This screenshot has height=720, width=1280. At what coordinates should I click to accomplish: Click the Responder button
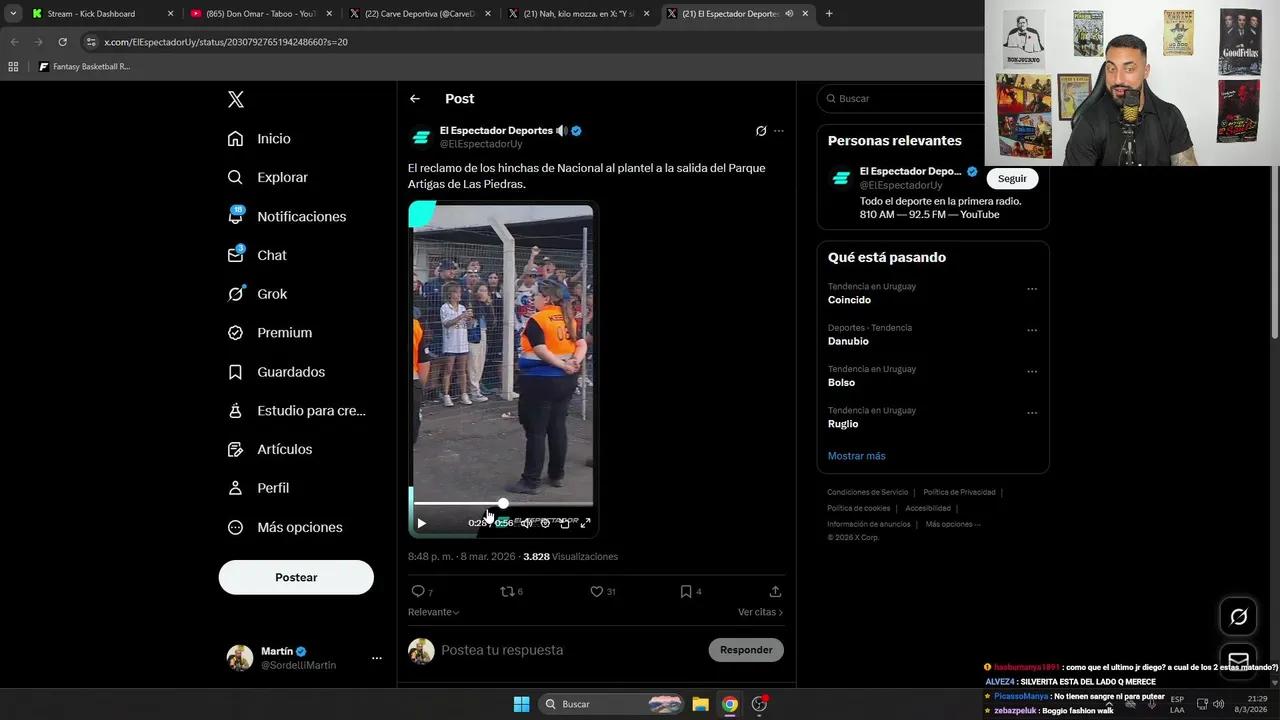pos(746,650)
